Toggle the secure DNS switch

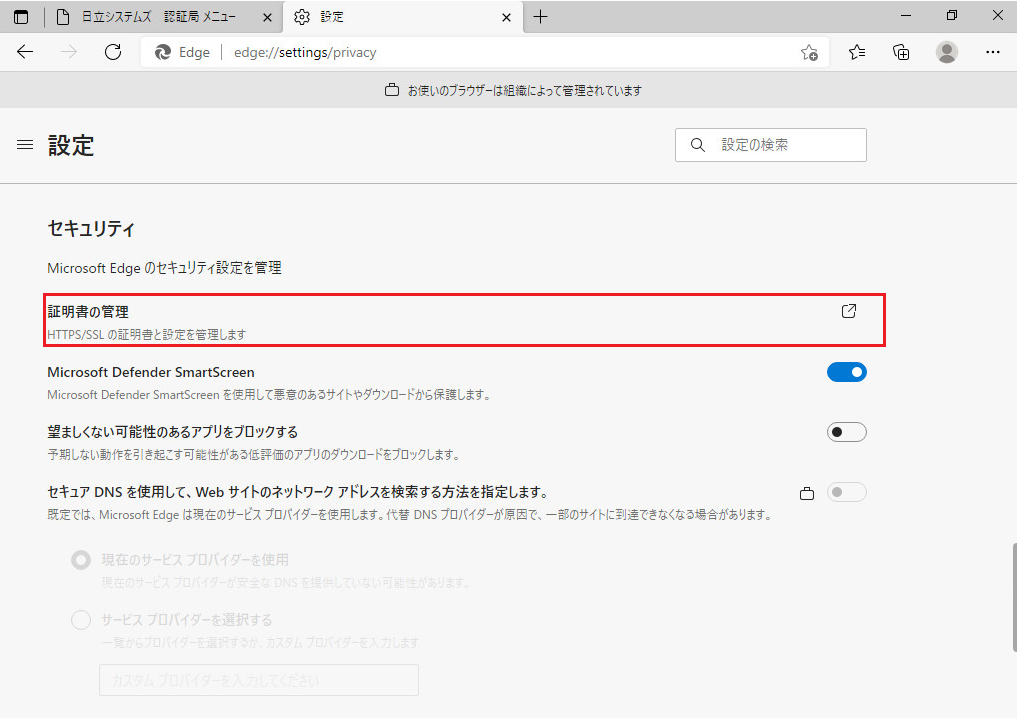847,491
